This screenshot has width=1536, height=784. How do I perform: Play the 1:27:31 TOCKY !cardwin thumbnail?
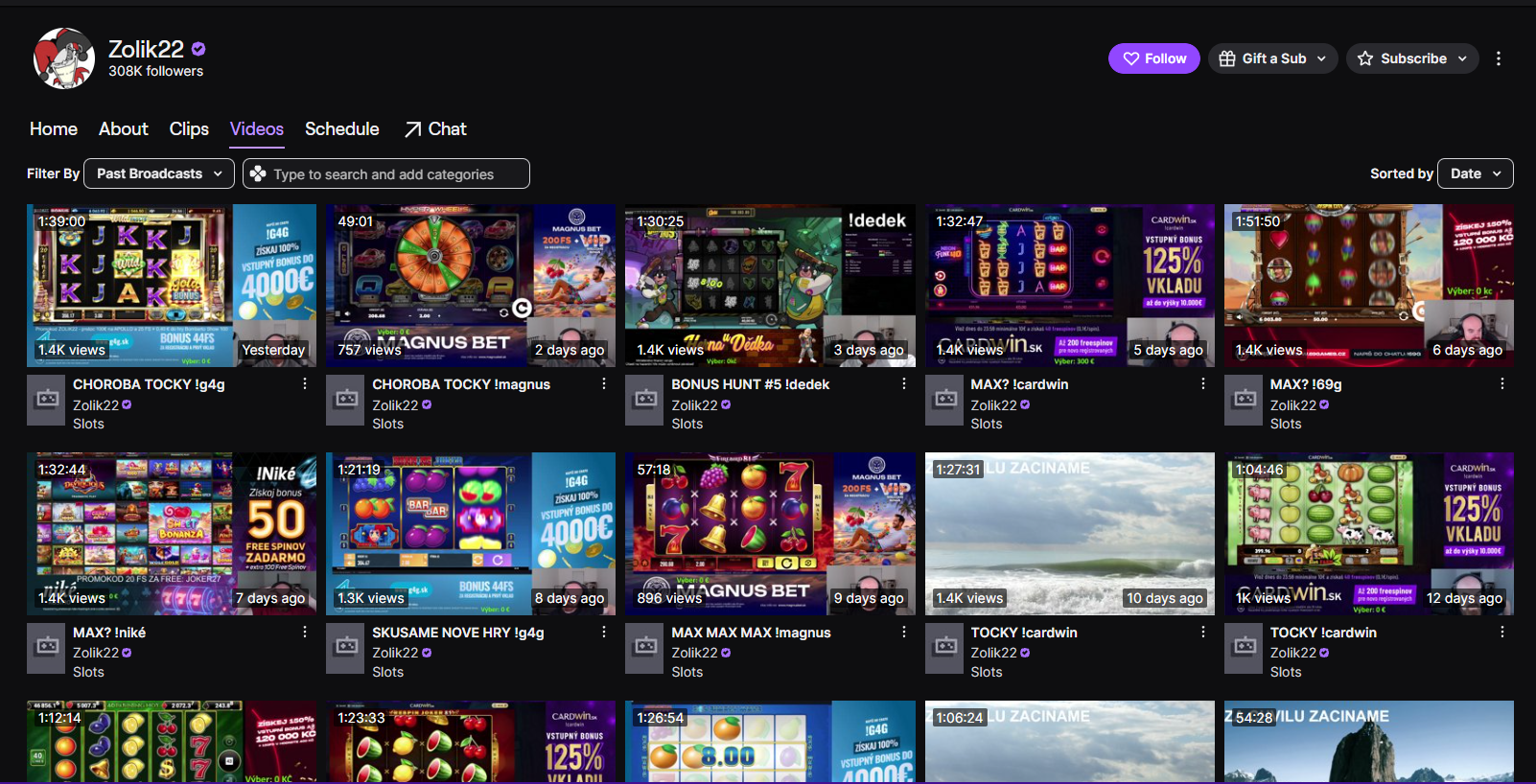pyautogui.click(x=1070, y=534)
